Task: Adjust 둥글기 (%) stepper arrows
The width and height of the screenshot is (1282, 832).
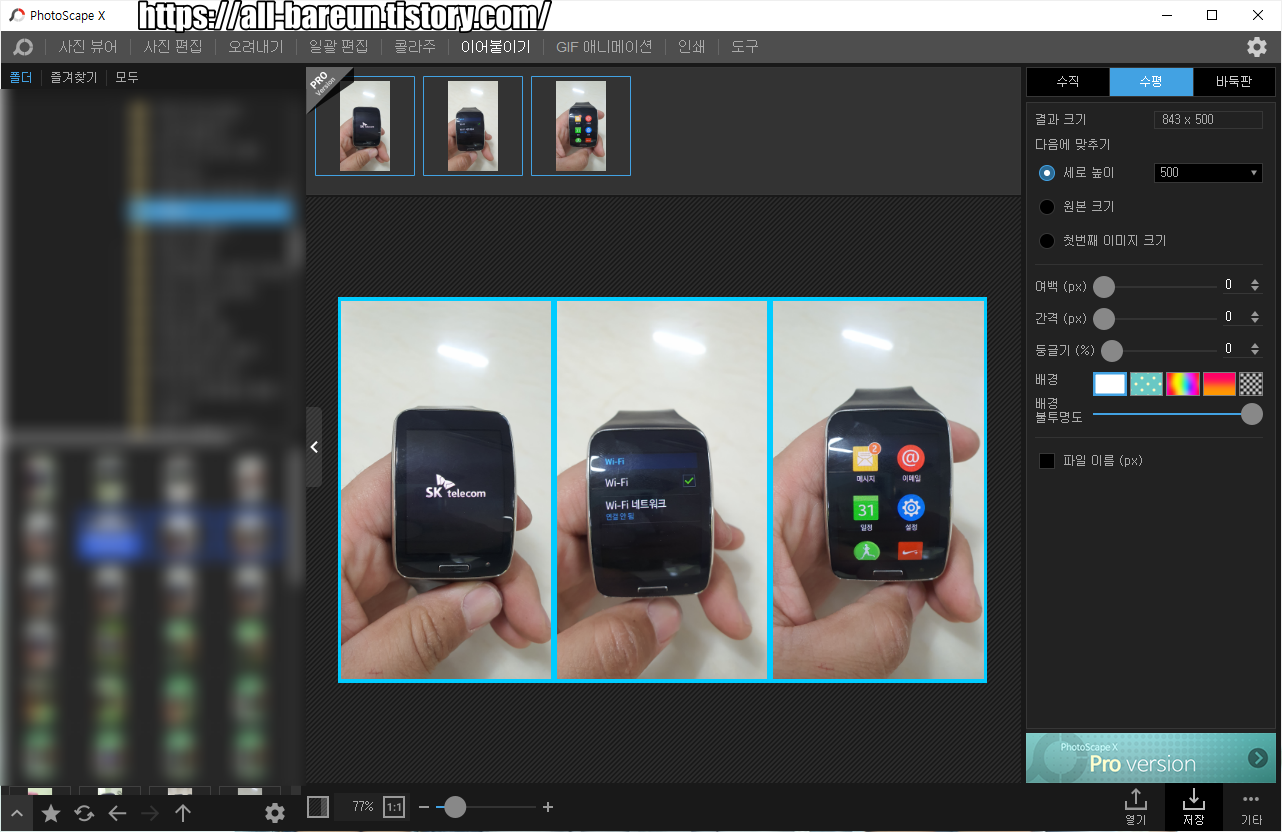Action: click(1255, 349)
